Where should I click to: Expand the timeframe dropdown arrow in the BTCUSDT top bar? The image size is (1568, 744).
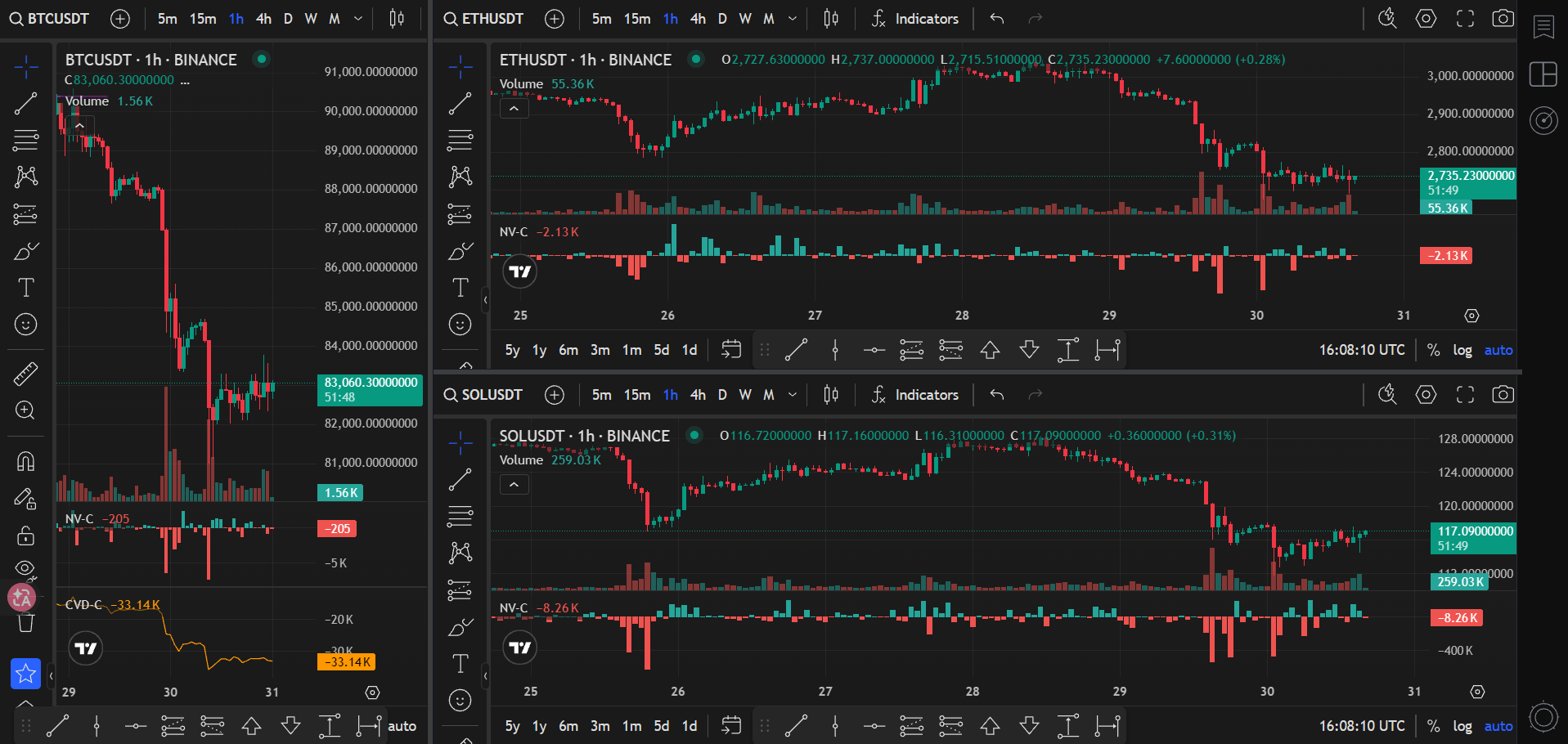[x=358, y=19]
